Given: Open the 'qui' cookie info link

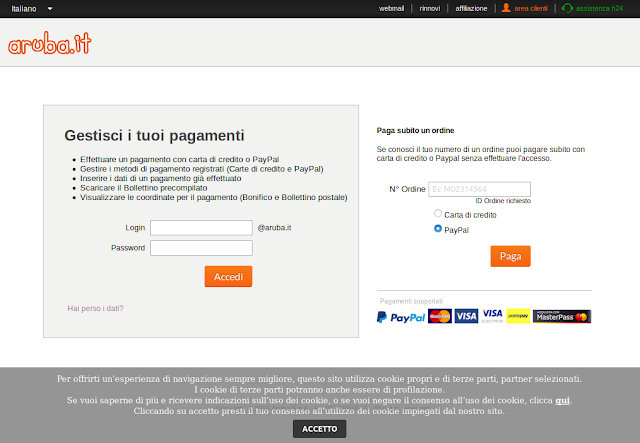Looking at the screenshot, I should click(562, 400).
